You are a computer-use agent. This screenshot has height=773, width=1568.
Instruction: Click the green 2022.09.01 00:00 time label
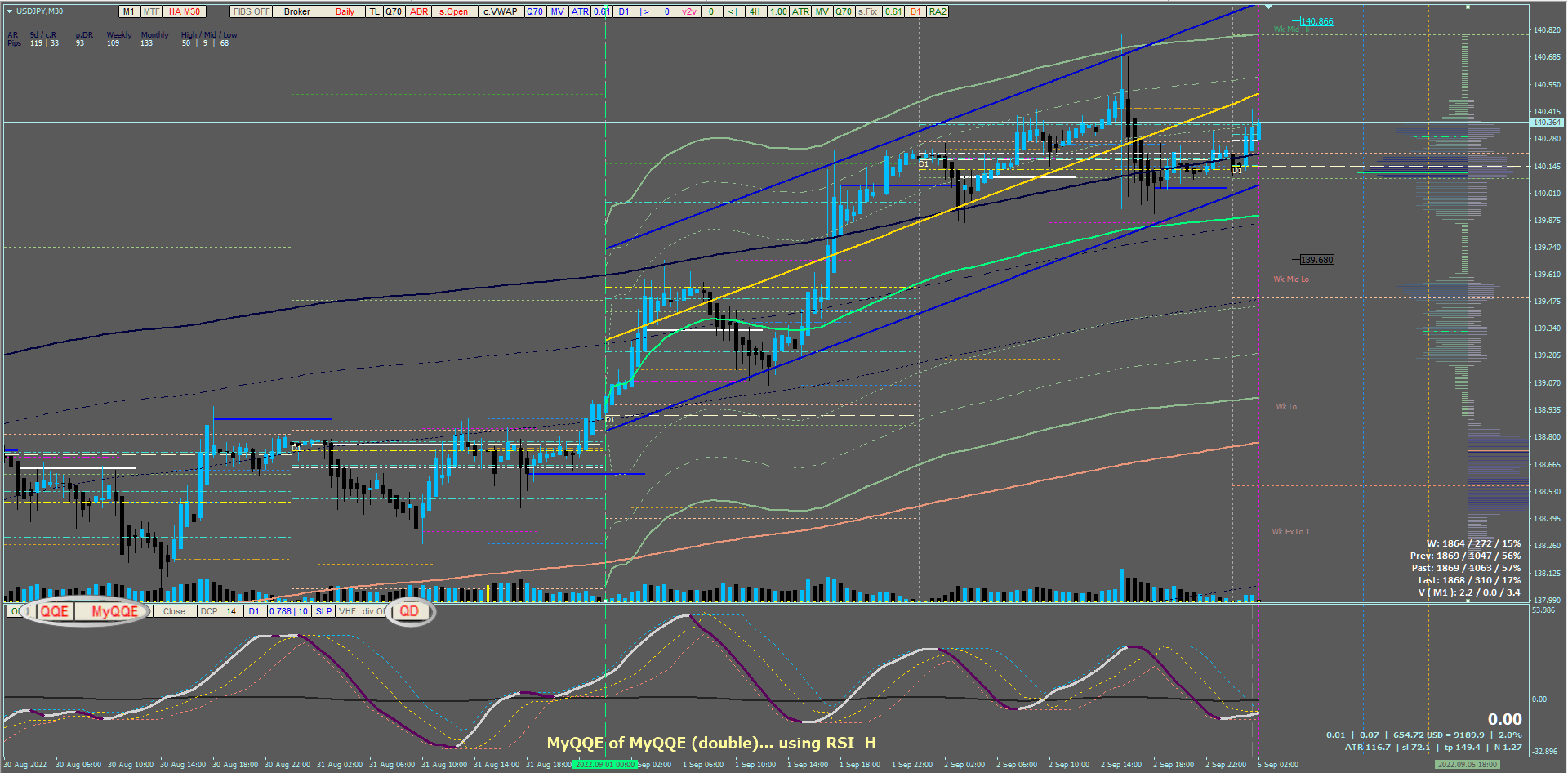[604, 765]
